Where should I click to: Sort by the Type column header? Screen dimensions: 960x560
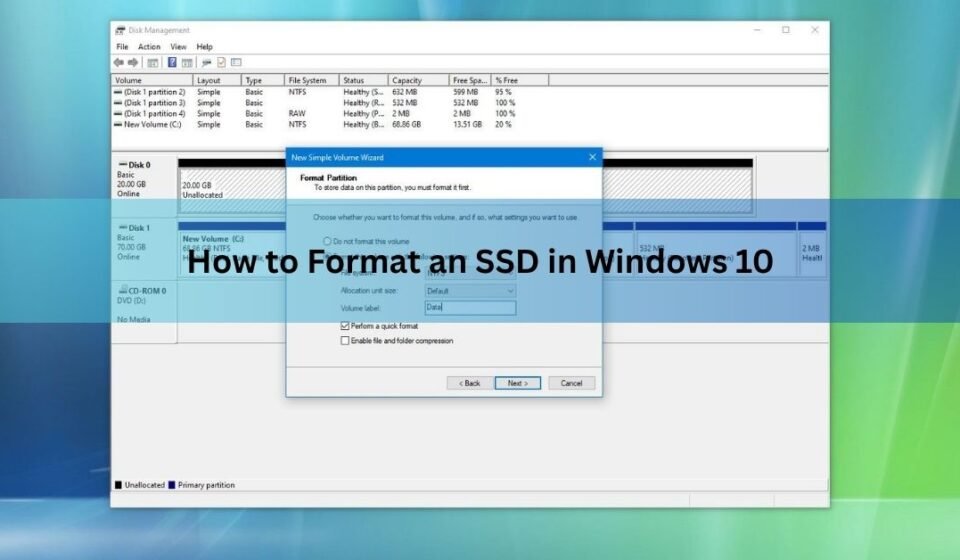click(x=263, y=80)
